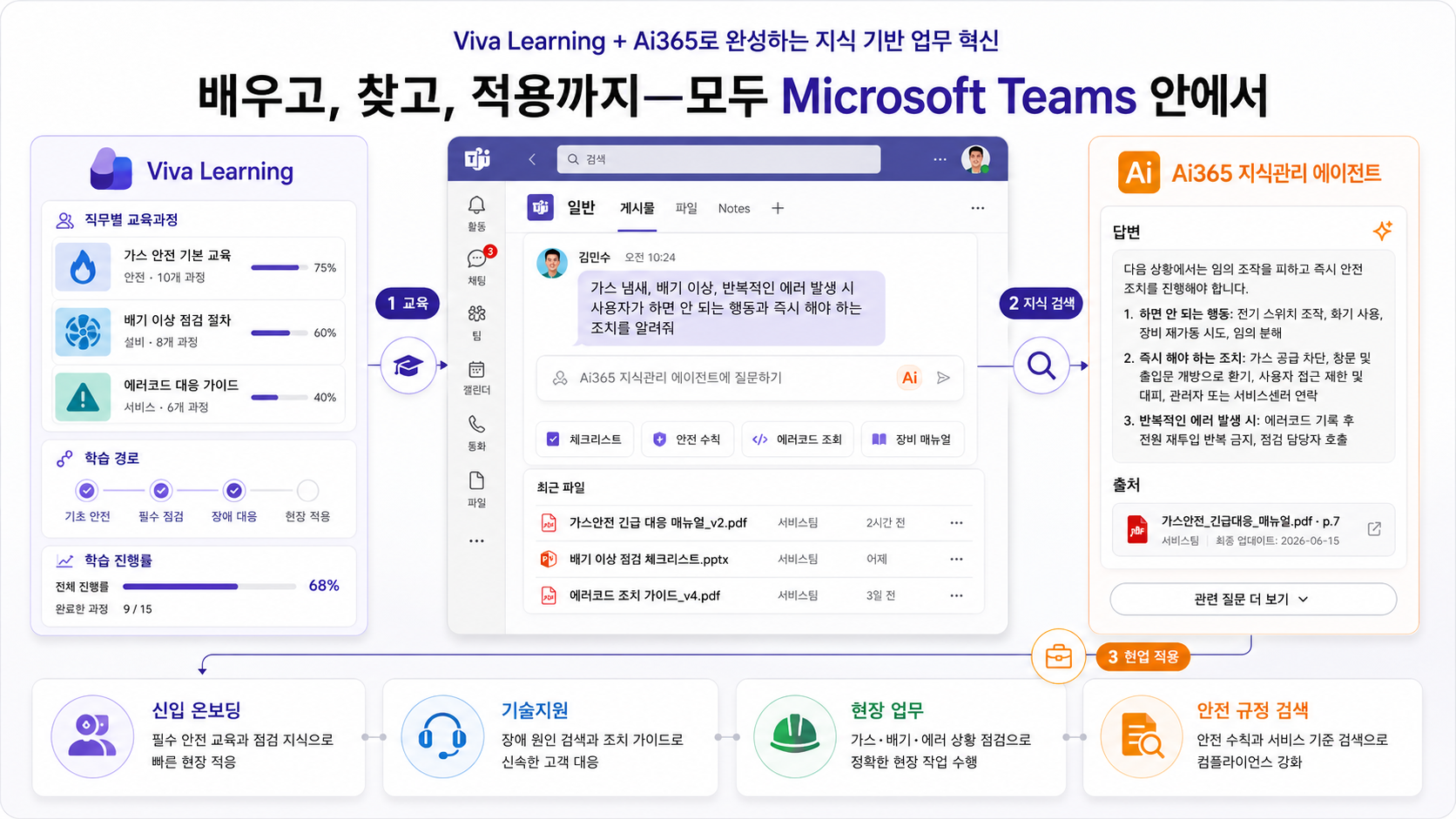Click the orange Ai button in the question box
This screenshot has width=1456, height=819.
tap(909, 378)
